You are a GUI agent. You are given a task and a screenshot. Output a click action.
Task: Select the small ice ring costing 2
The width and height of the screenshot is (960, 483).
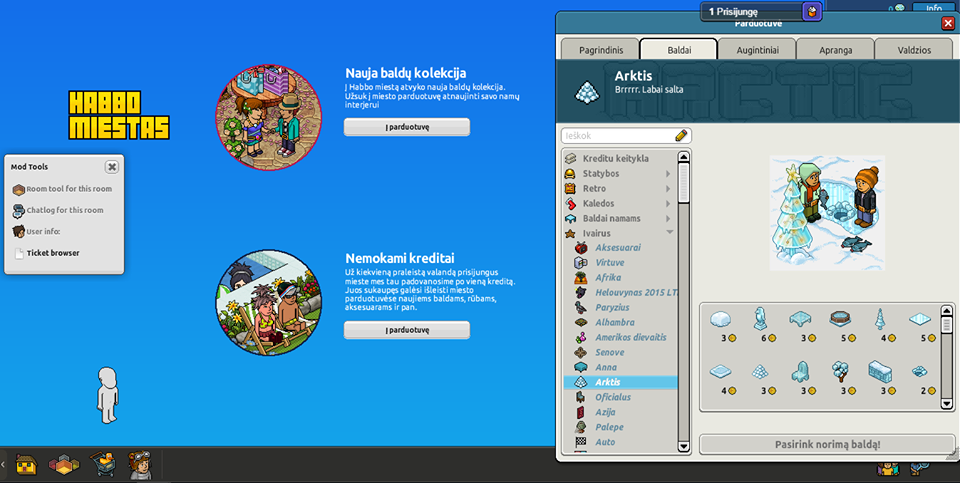click(920, 371)
